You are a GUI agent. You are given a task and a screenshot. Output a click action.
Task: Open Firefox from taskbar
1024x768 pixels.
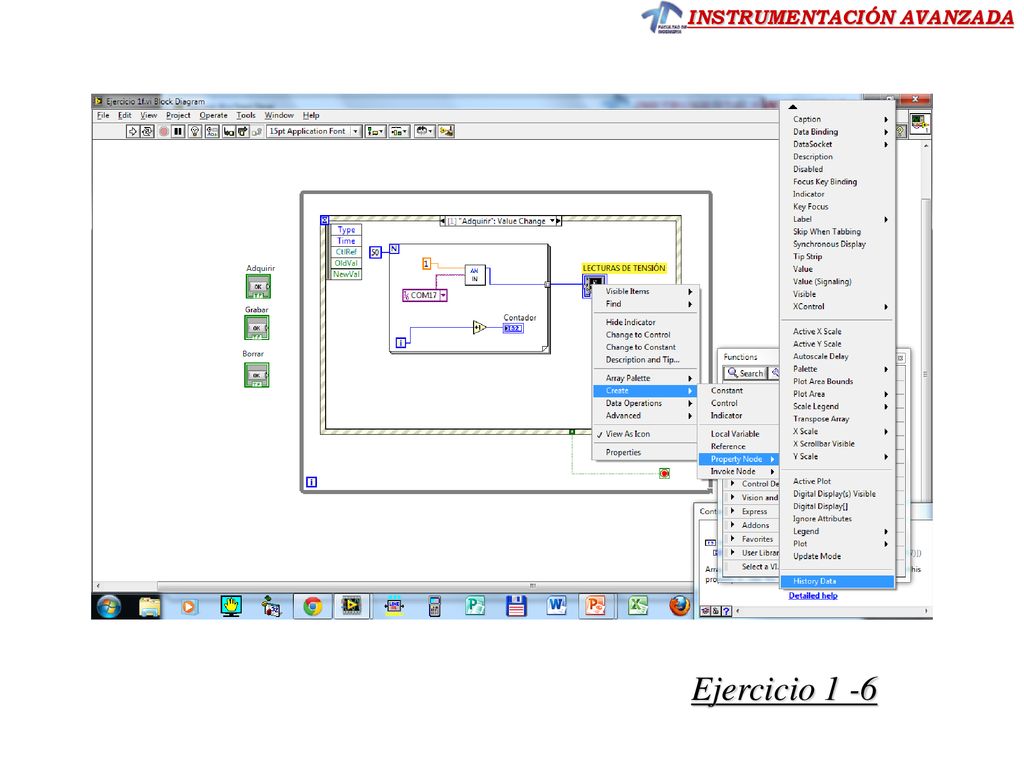click(x=680, y=607)
